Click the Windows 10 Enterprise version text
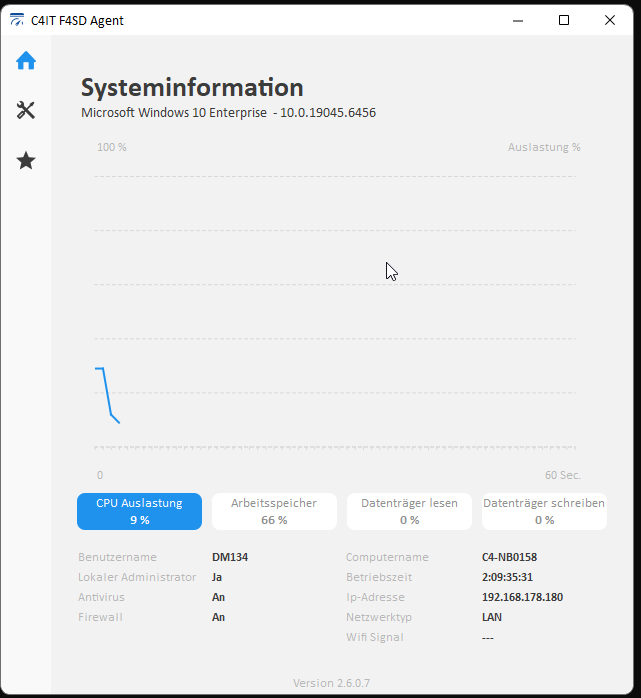Image resolution: width=641 pixels, height=698 pixels. pyautogui.click(x=228, y=113)
